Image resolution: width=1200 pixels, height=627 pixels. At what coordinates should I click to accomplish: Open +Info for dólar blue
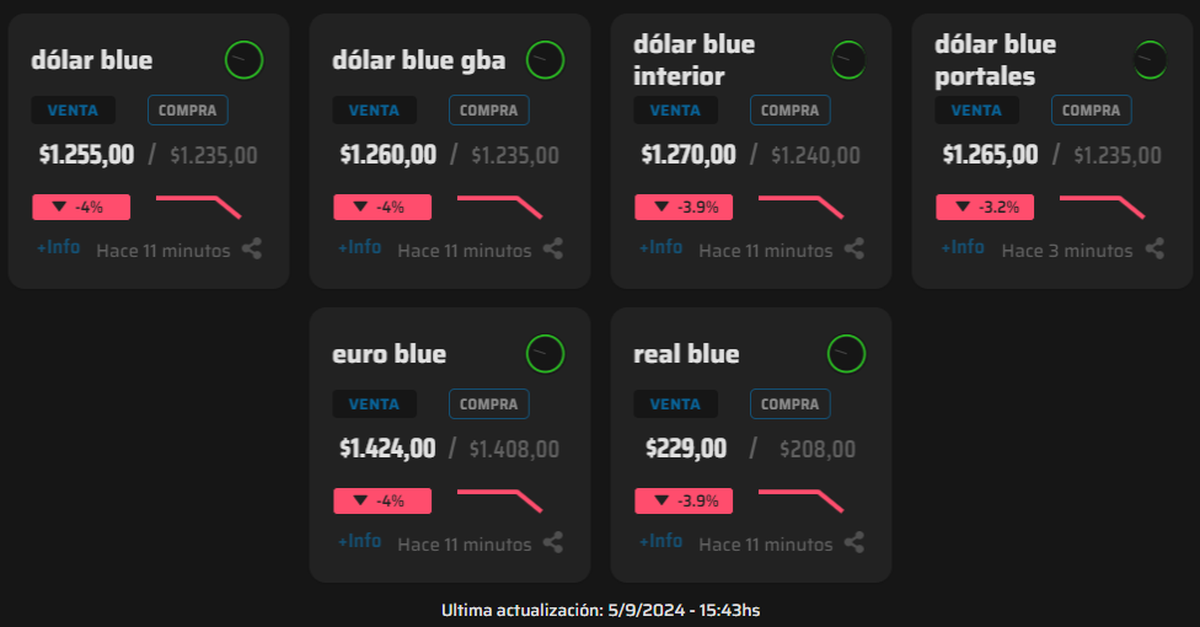point(58,247)
